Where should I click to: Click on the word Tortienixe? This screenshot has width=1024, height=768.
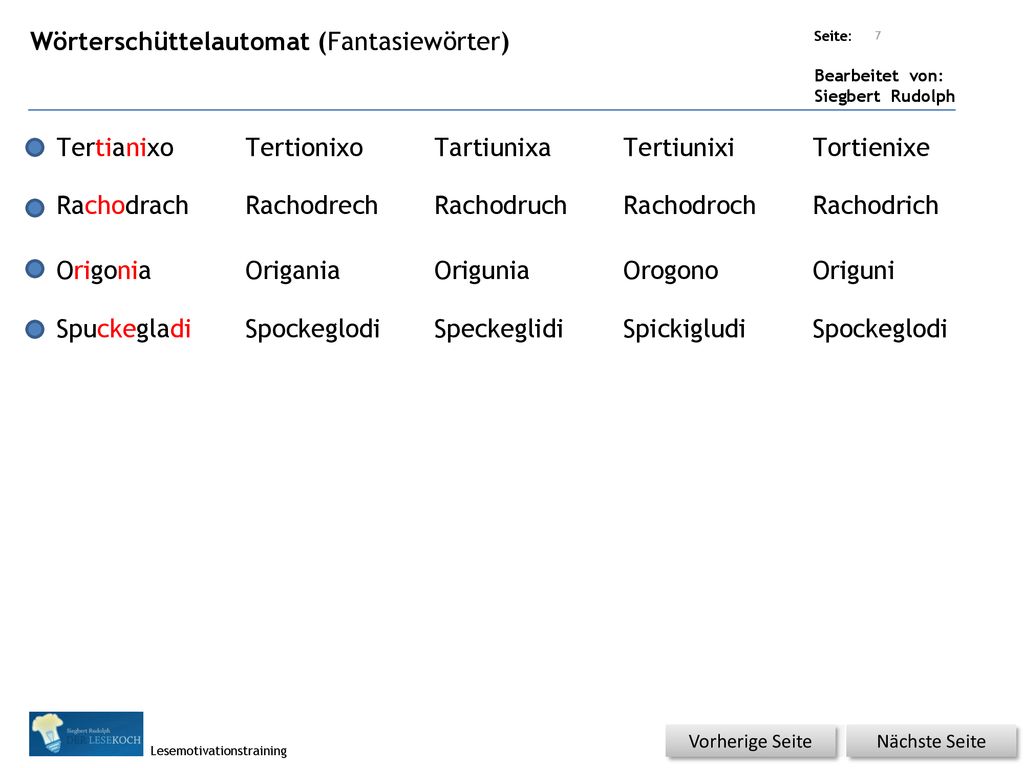pyautogui.click(x=871, y=148)
